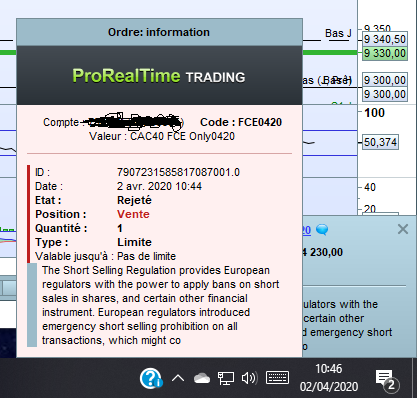Click the bold '100' axis value

click(x=374, y=113)
